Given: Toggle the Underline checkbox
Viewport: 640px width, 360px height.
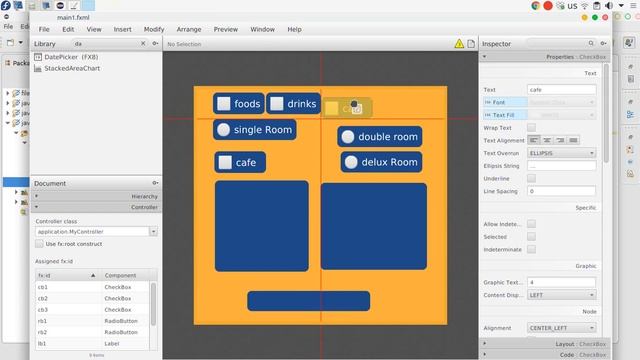Looking at the screenshot, I should (x=531, y=178).
